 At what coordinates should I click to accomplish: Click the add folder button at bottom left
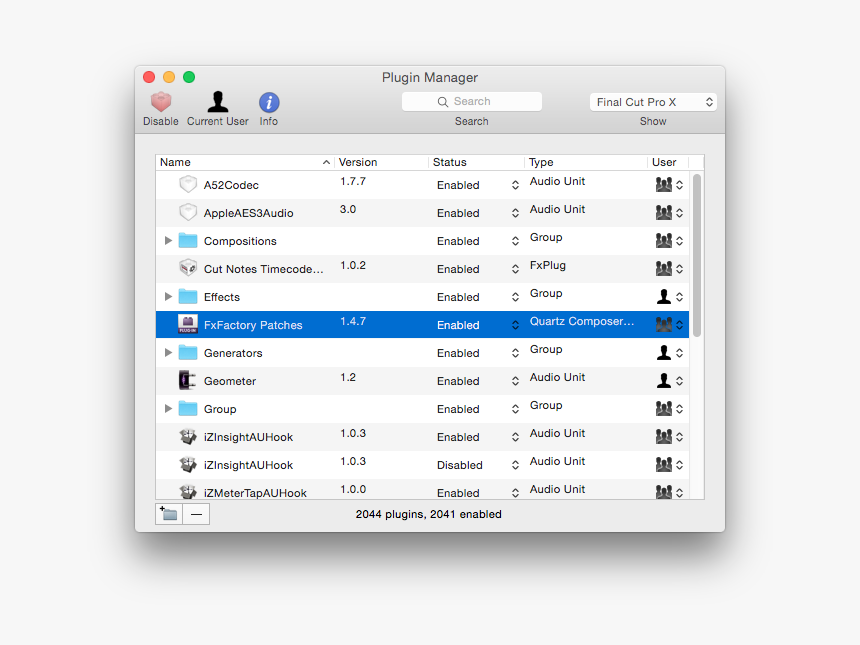coord(168,513)
